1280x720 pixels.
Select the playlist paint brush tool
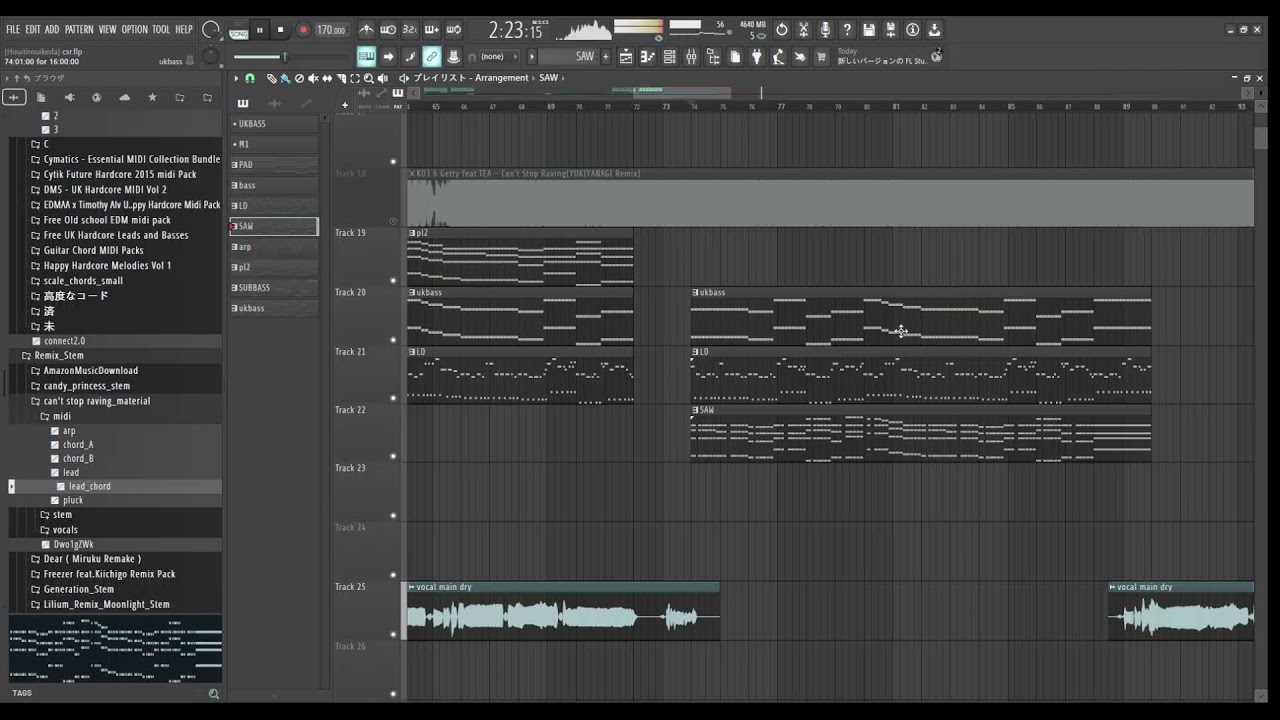click(x=285, y=78)
